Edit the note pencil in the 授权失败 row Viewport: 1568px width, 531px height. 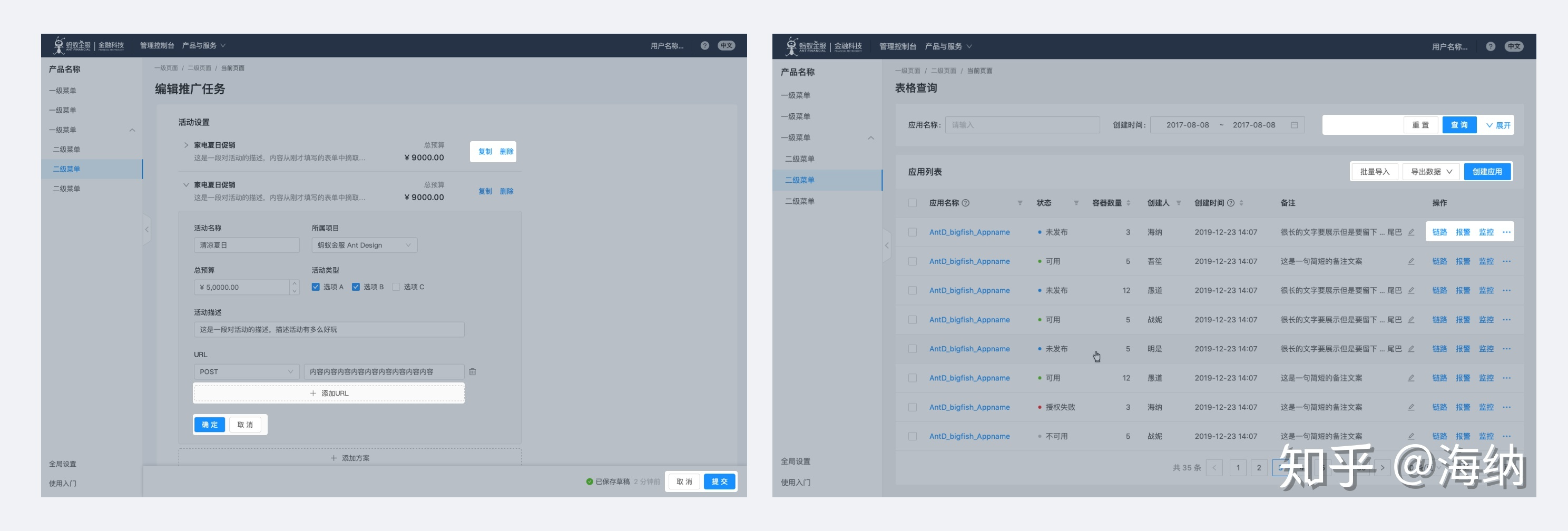coord(1410,408)
